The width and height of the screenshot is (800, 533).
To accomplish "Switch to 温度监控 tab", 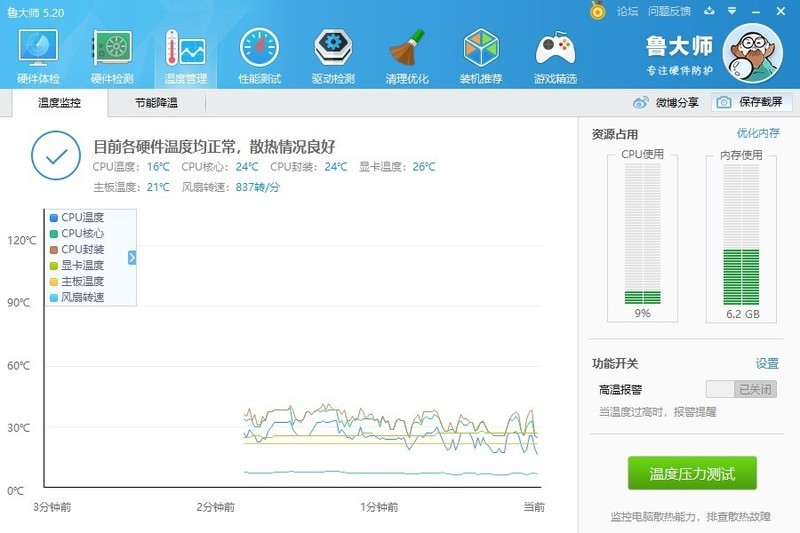I will [60, 103].
